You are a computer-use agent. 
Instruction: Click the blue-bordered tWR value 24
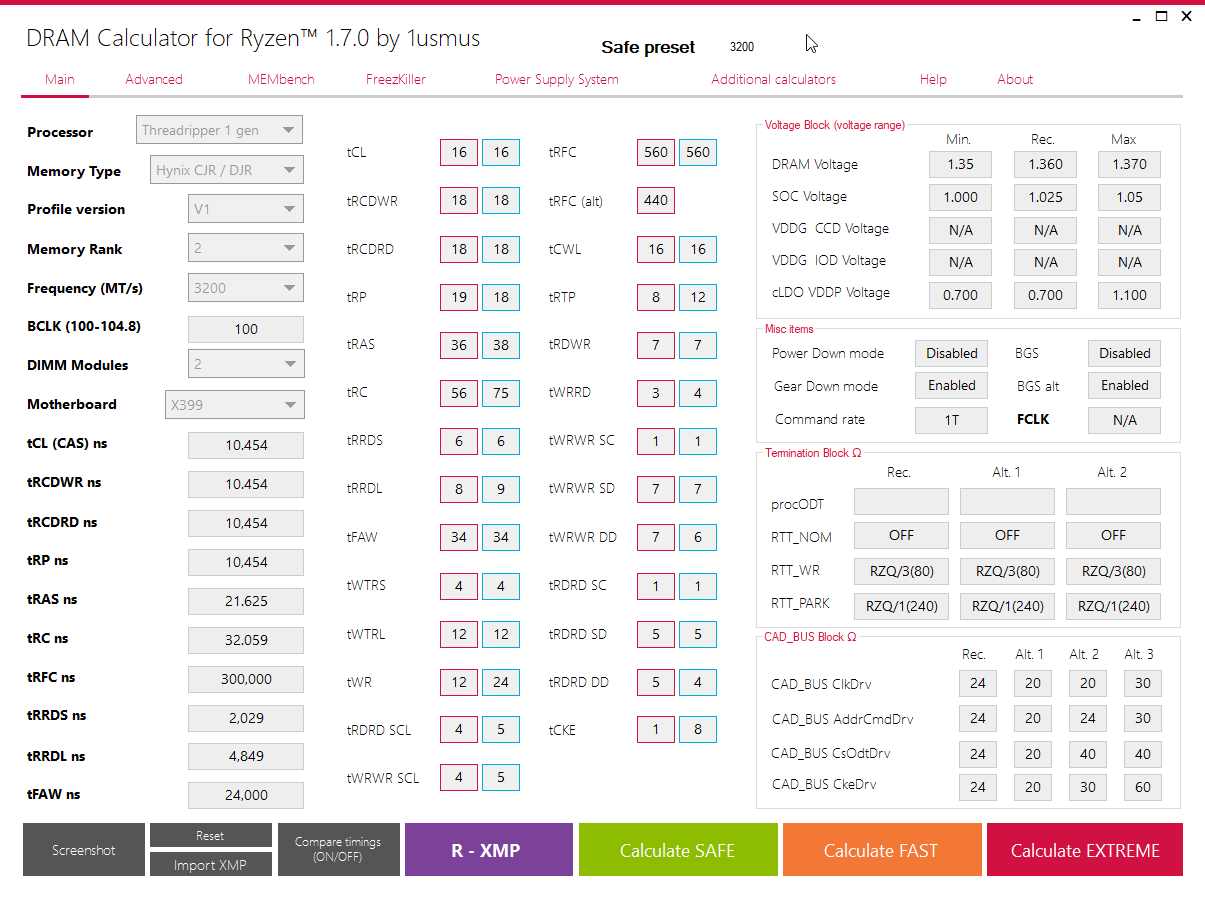[501, 682]
